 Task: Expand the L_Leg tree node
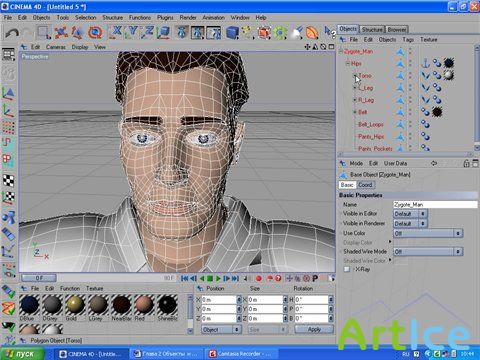click(x=355, y=88)
